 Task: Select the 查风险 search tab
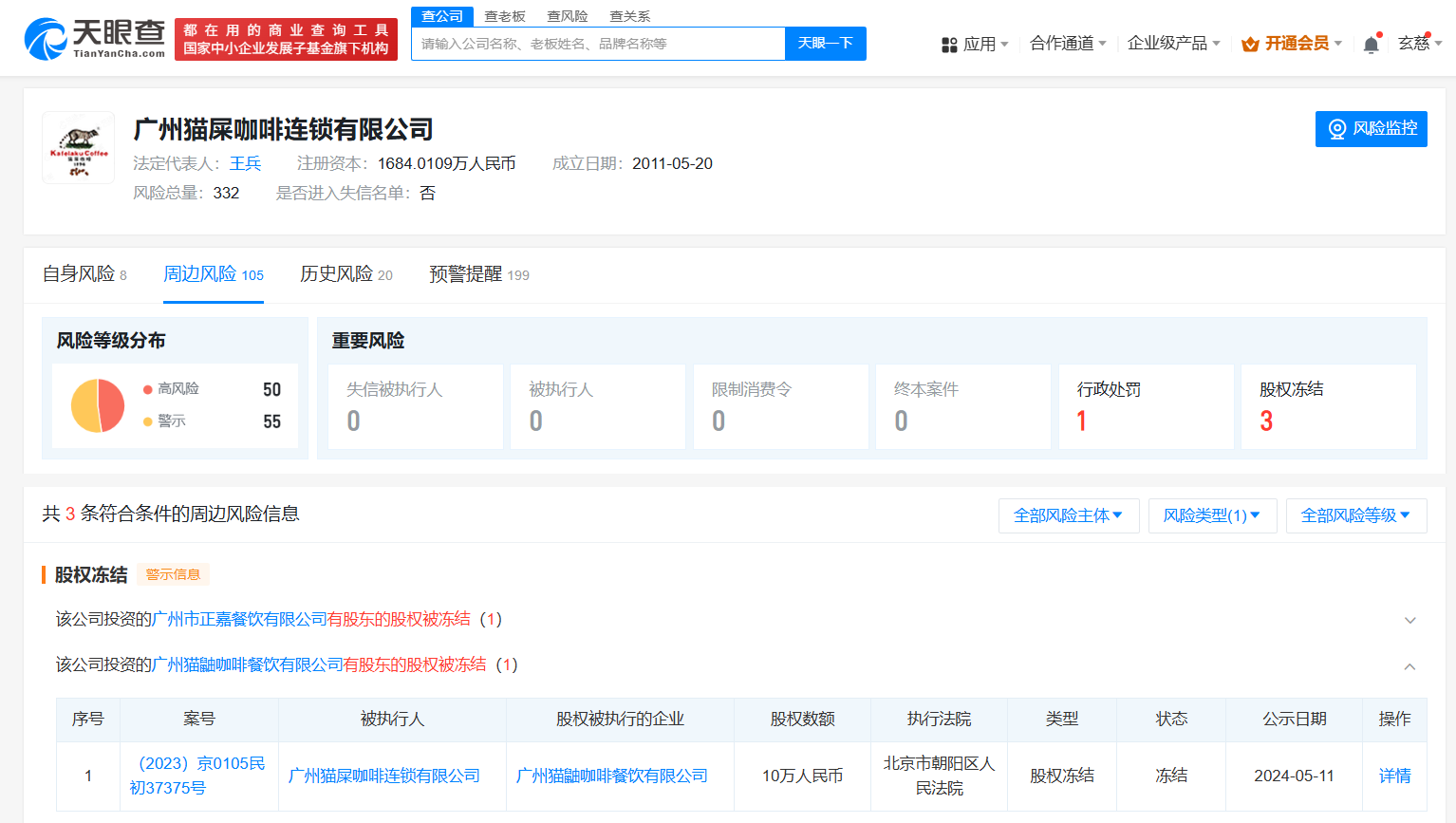click(568, 16)
